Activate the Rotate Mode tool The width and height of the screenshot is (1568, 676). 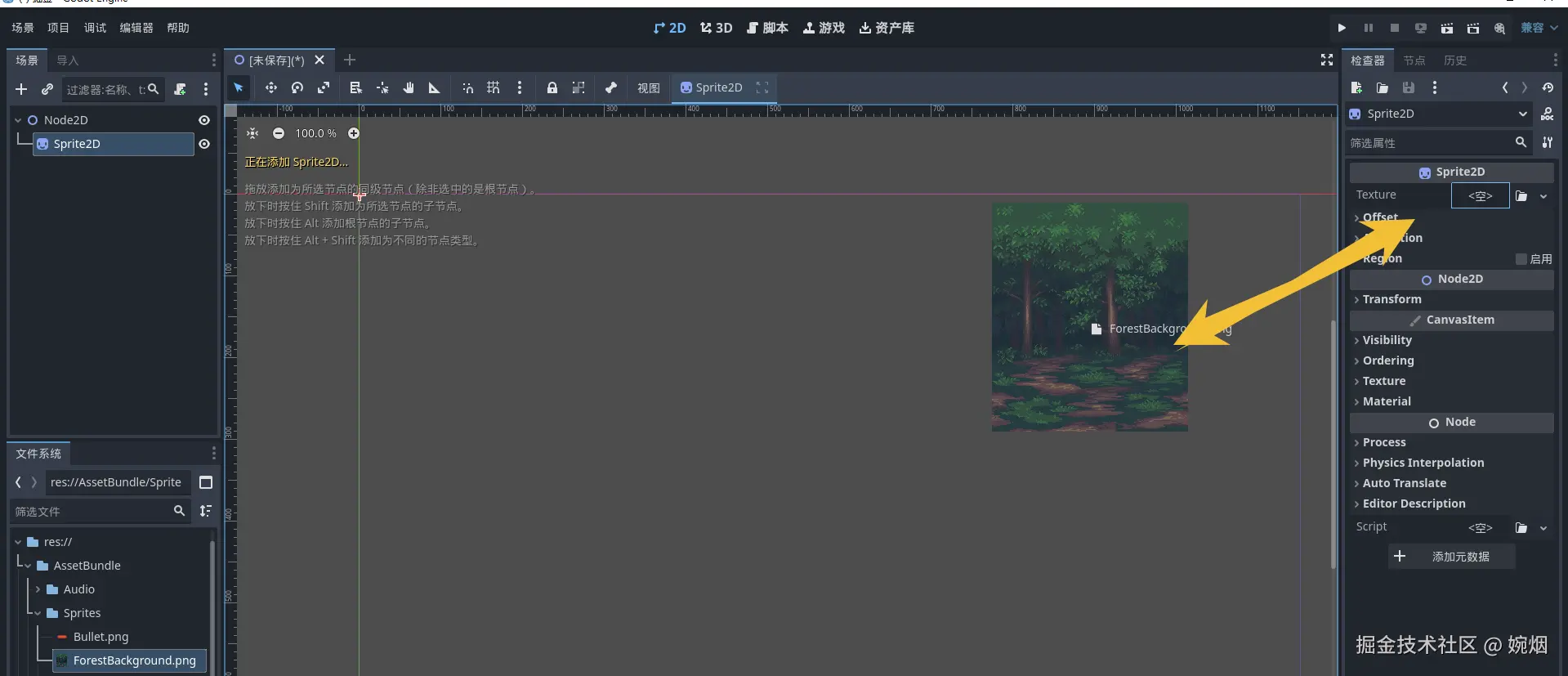(x=297, y=87)
